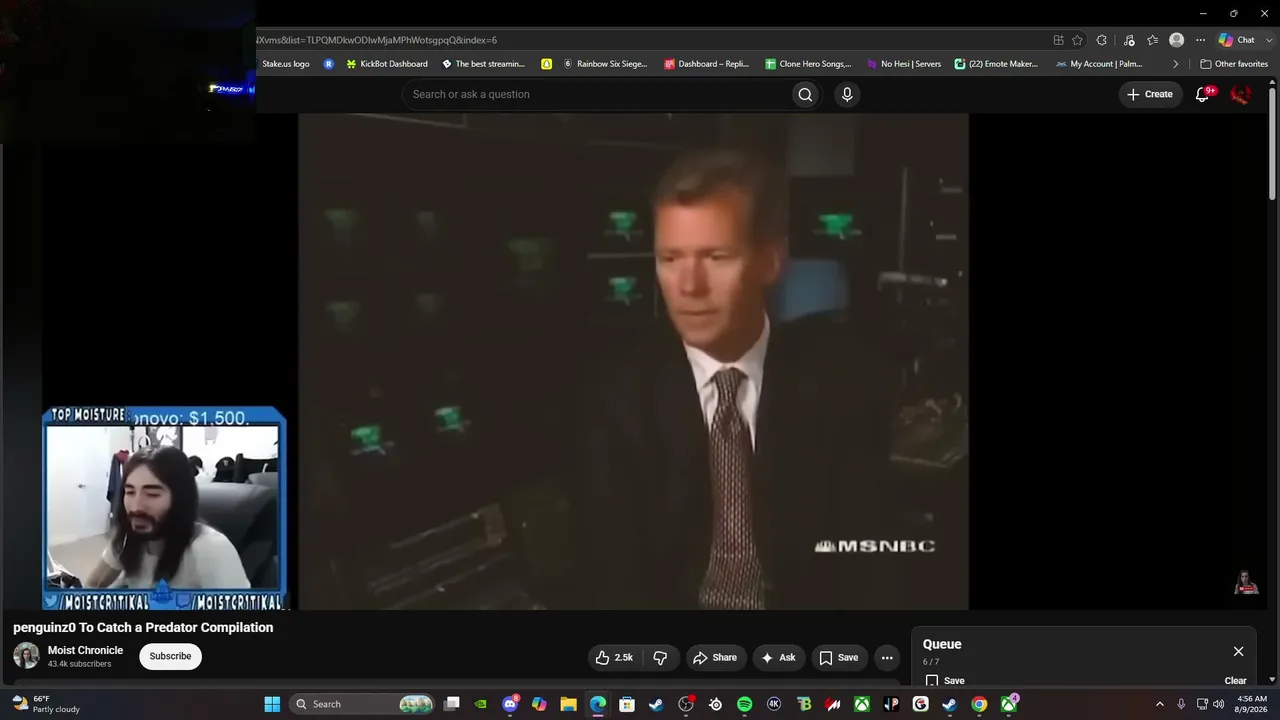Click the Ask button
The width and height of the screenshot is (1280, 720).
778,657
